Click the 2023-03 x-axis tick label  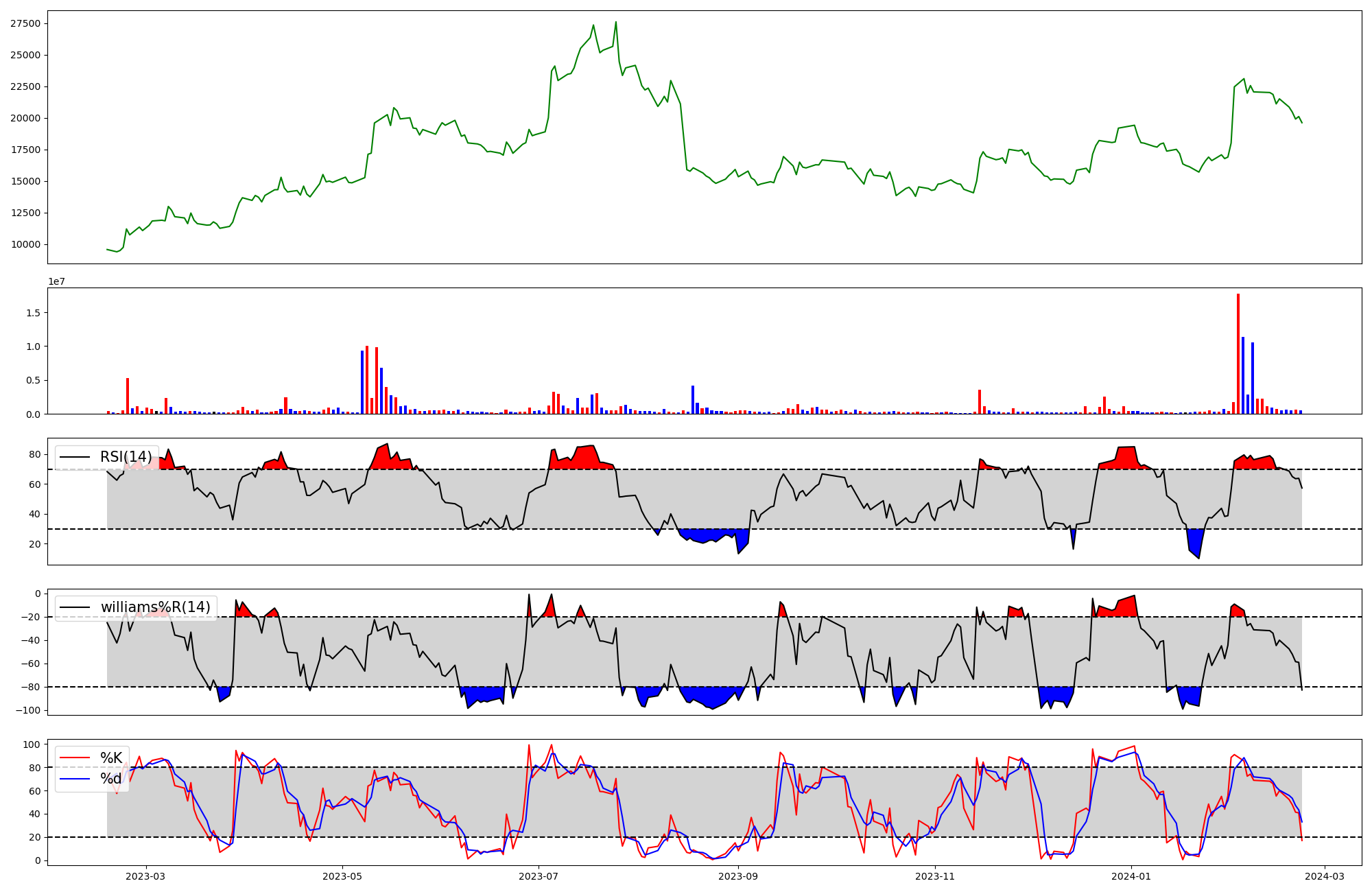coord(146,876)
